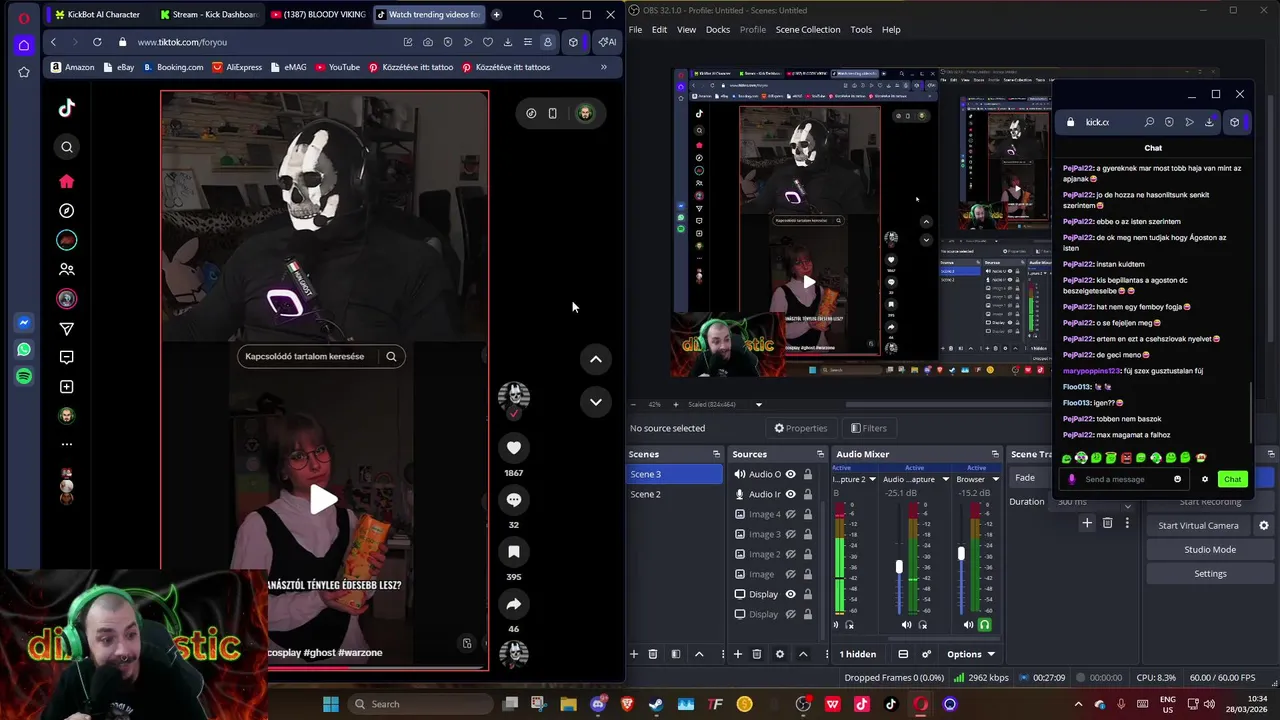Screen dimensions: 1280x720
Task: Open OBS Settings button
Action: click(1210, 573)
